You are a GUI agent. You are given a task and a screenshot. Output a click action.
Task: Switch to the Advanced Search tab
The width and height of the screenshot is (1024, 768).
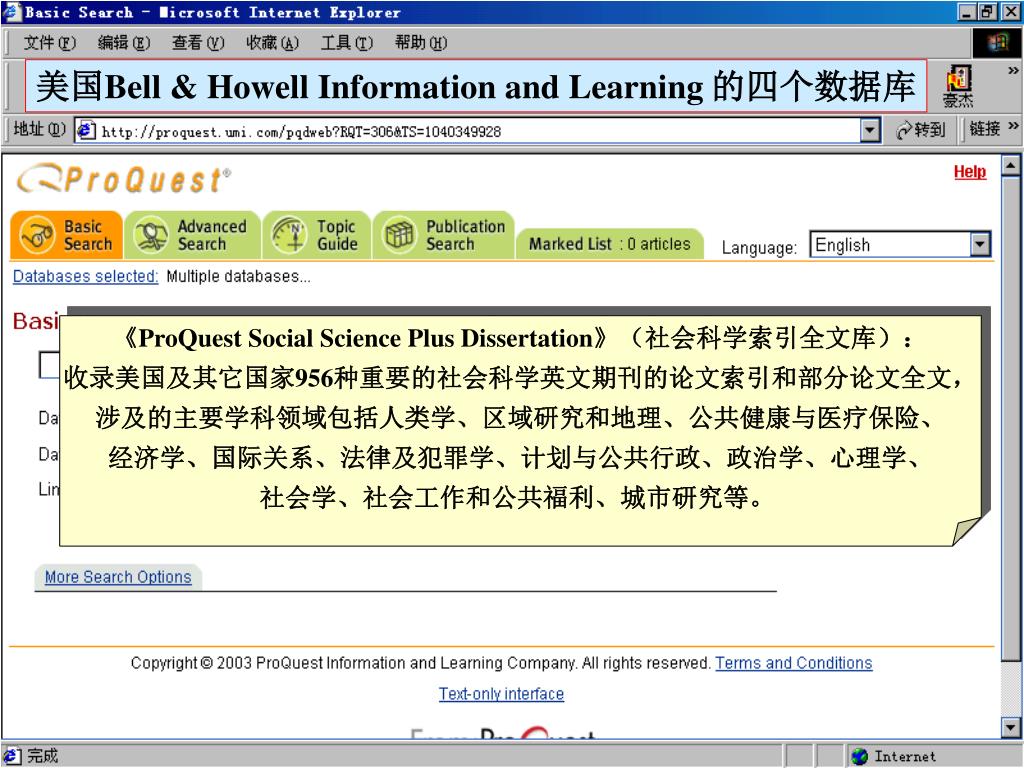[193, 235]
